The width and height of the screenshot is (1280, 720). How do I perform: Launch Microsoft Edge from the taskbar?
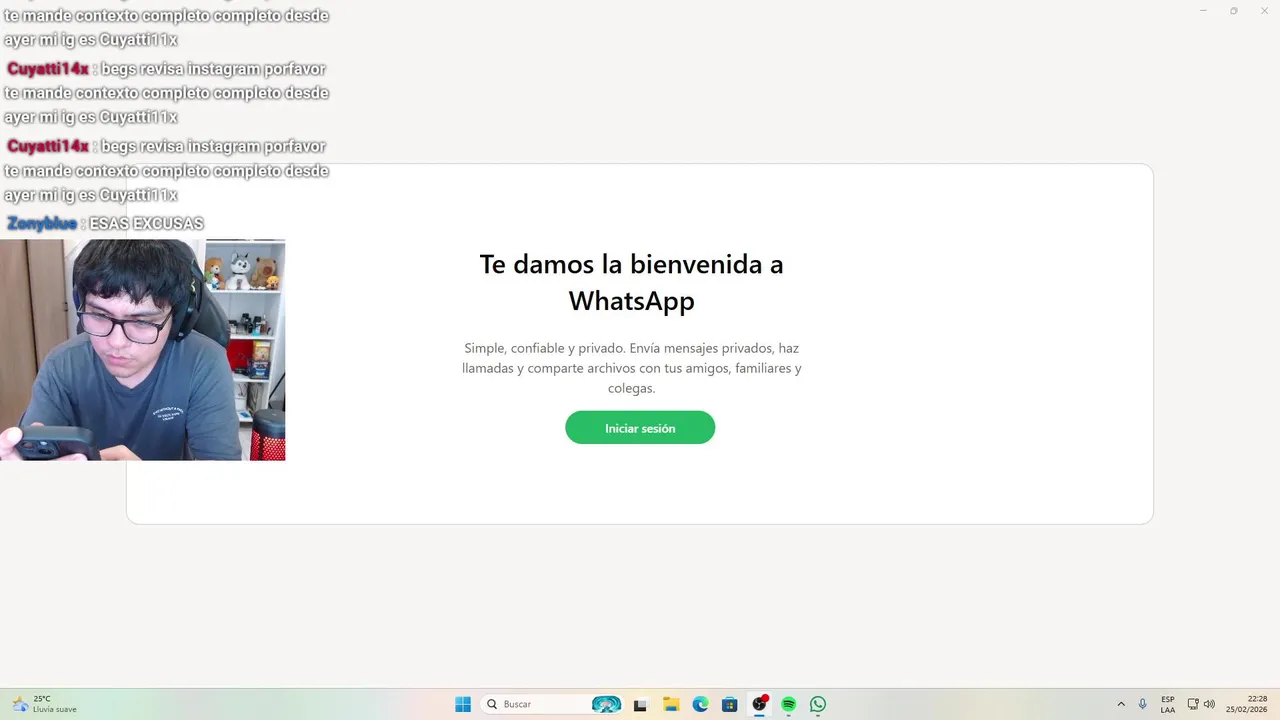pos(701,704)
